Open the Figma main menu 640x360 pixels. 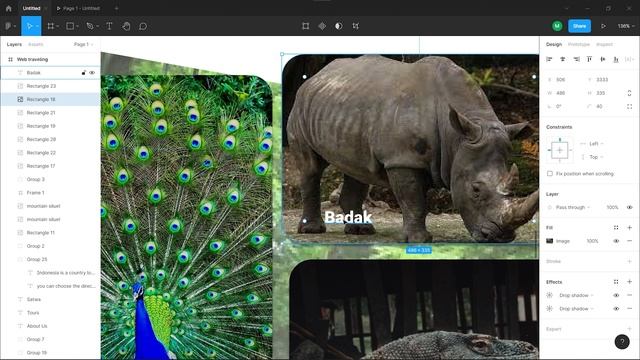click(x=10, y=26)
